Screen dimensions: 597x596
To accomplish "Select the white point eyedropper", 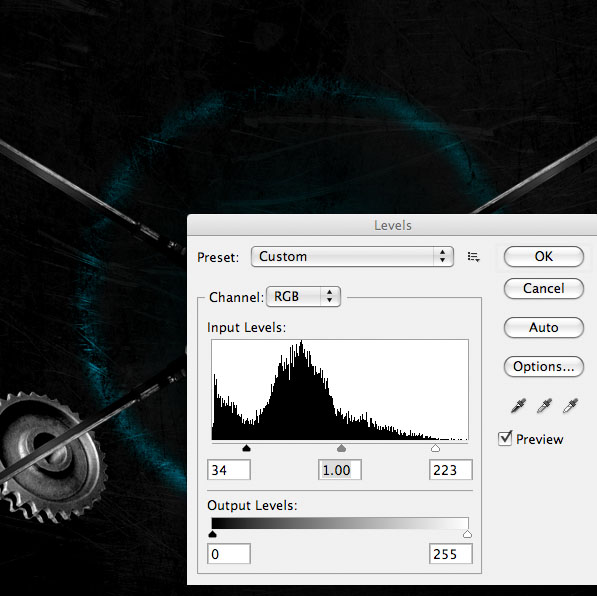I will coord(570,406).
